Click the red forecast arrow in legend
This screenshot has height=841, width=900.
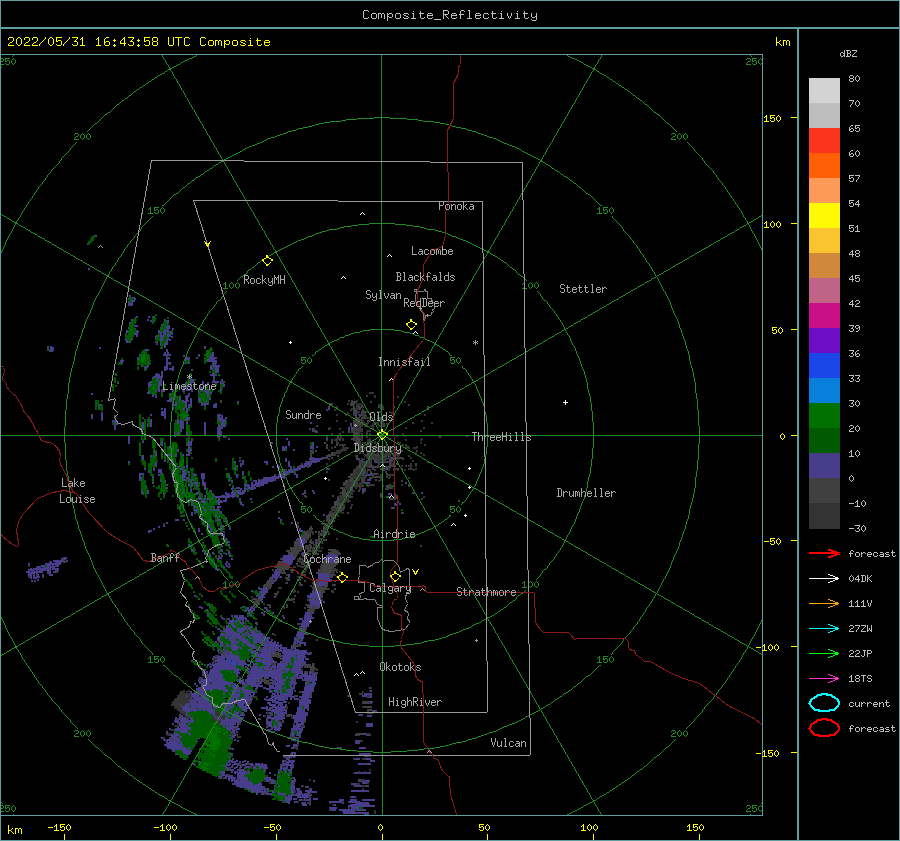coord(824,553)
